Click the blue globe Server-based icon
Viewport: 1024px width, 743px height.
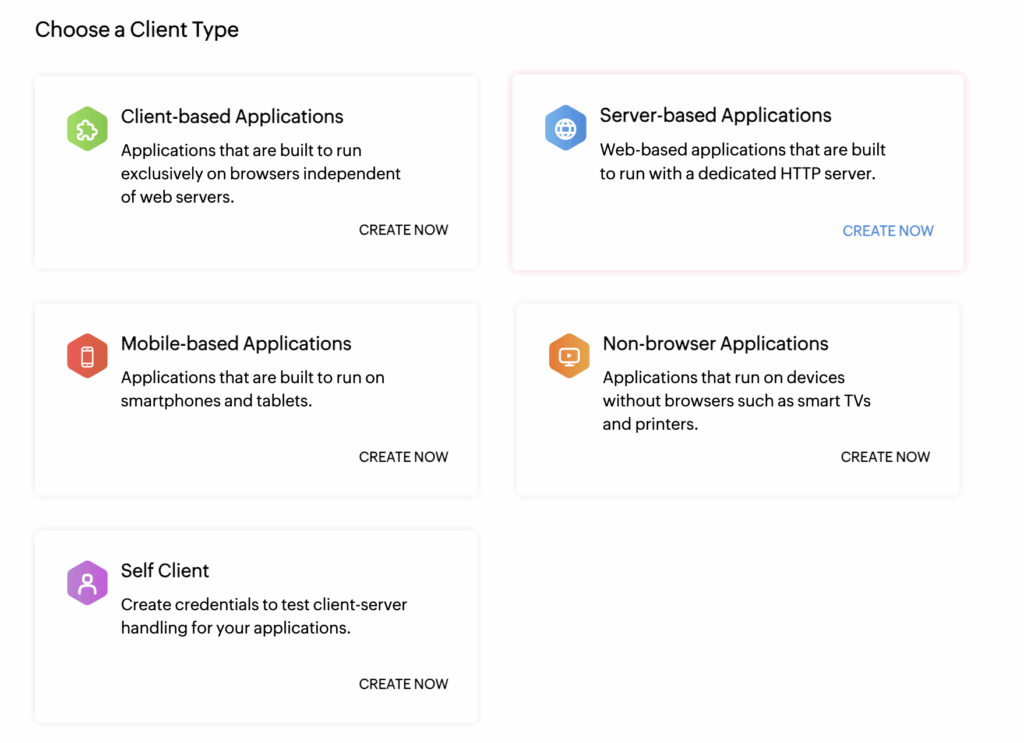(x=566, y=128)
